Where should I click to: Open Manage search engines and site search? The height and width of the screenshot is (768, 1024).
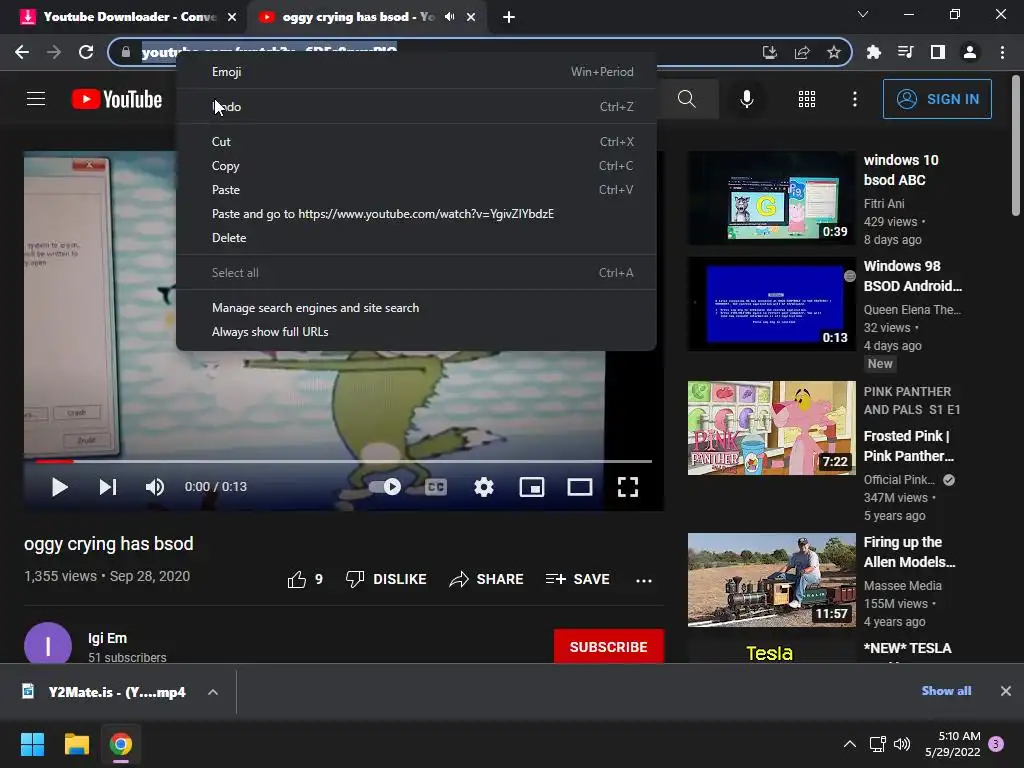[417, 308]
